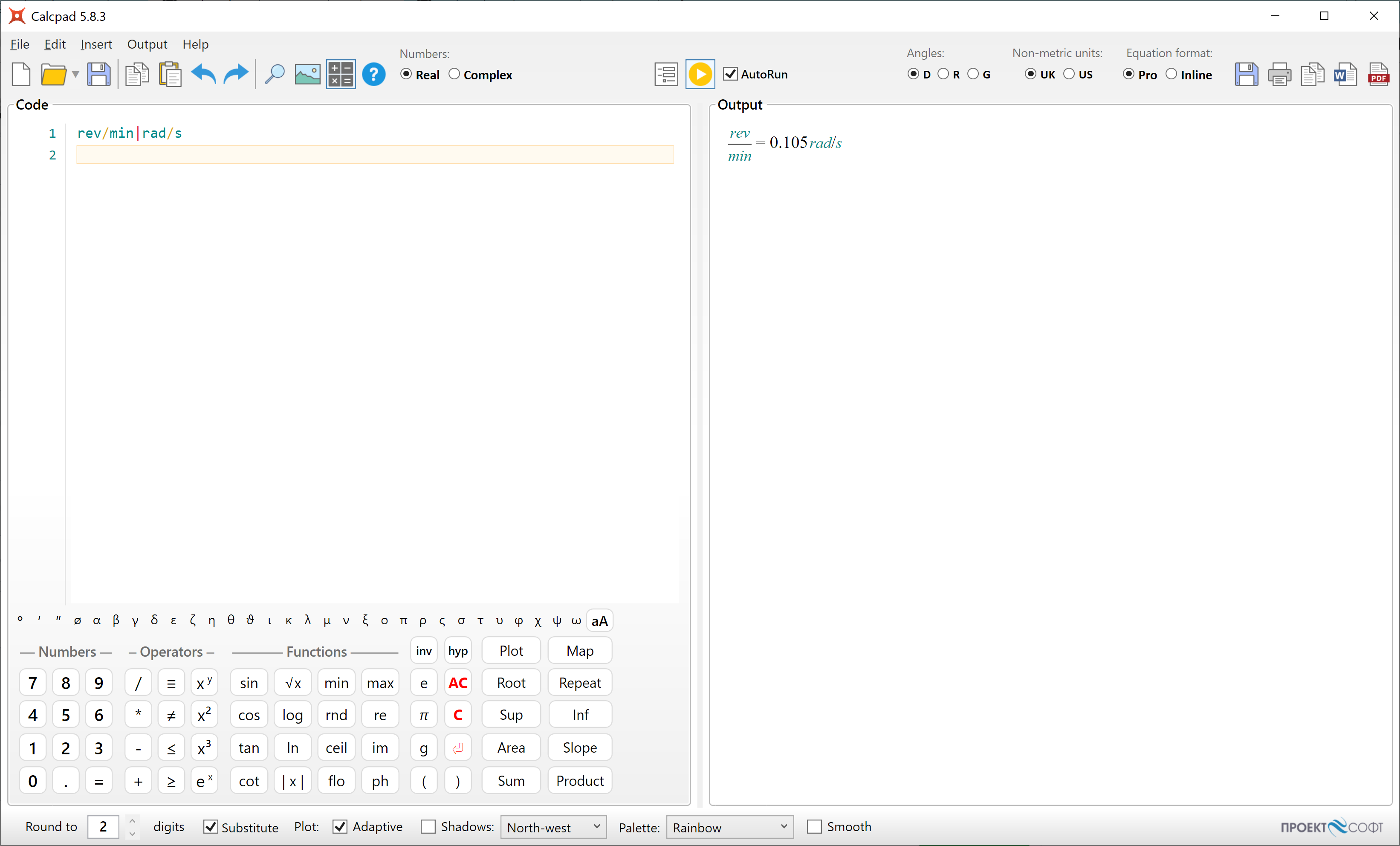The image size is (1400, 846).
Task: Click the Insert image icon
Action: coord(307,75)
